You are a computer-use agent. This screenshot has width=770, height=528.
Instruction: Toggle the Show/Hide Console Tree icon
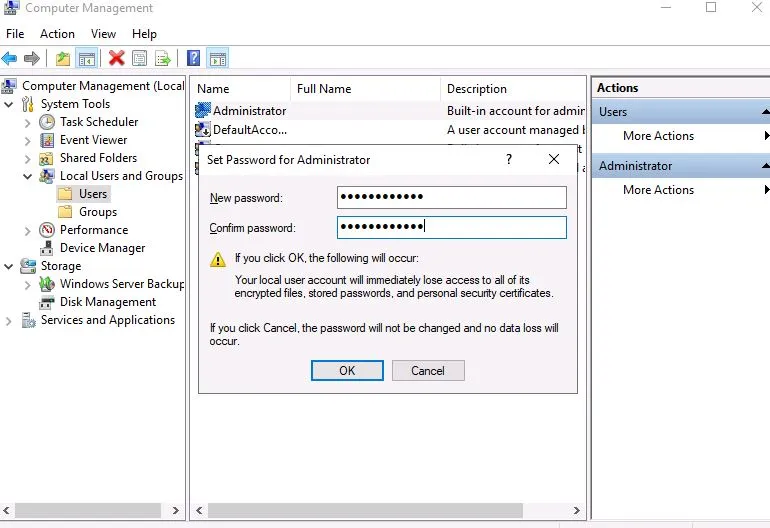(x=86, y=59)
